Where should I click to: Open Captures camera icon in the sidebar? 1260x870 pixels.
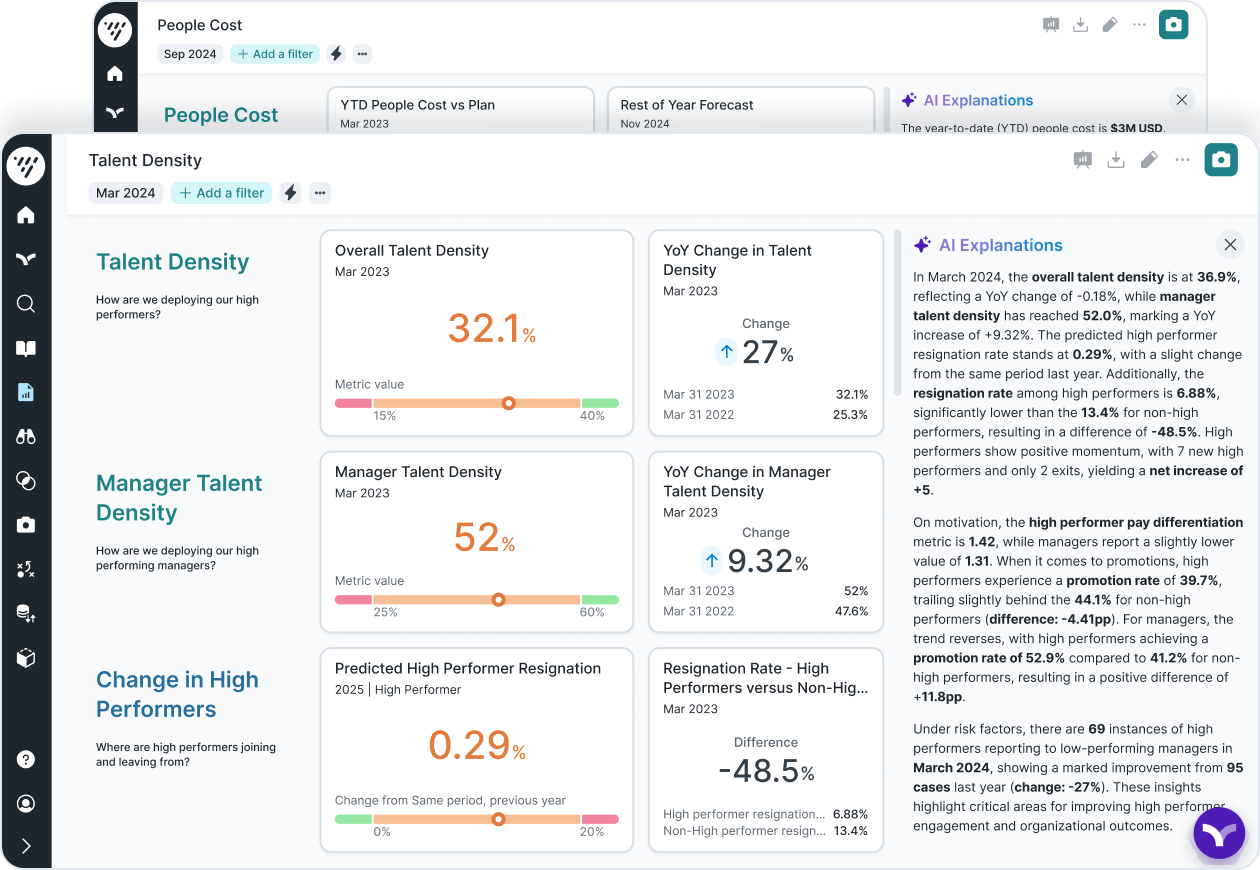click(x=26, y=525)
